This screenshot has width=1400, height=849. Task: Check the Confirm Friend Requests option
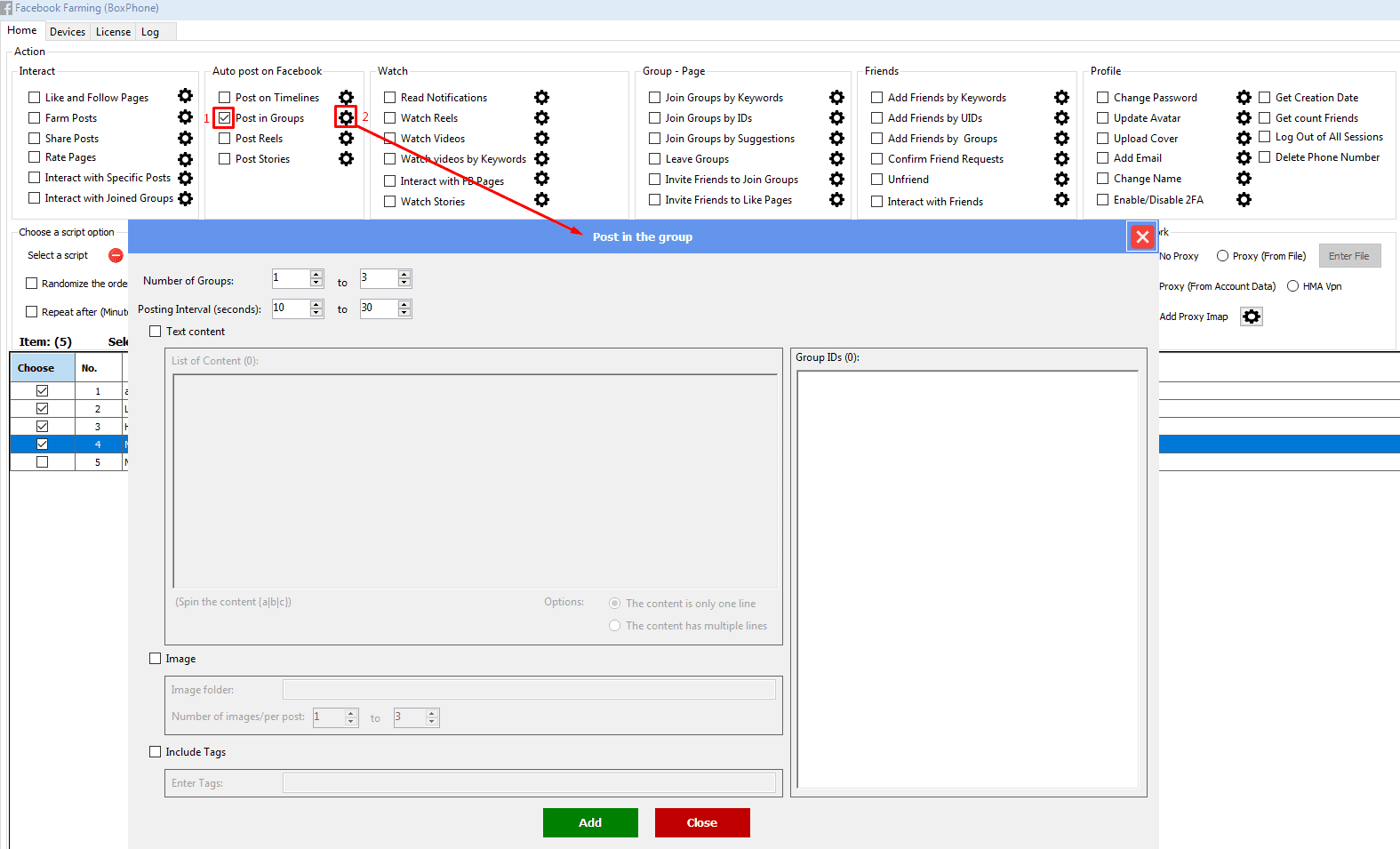tap(876, 158)
